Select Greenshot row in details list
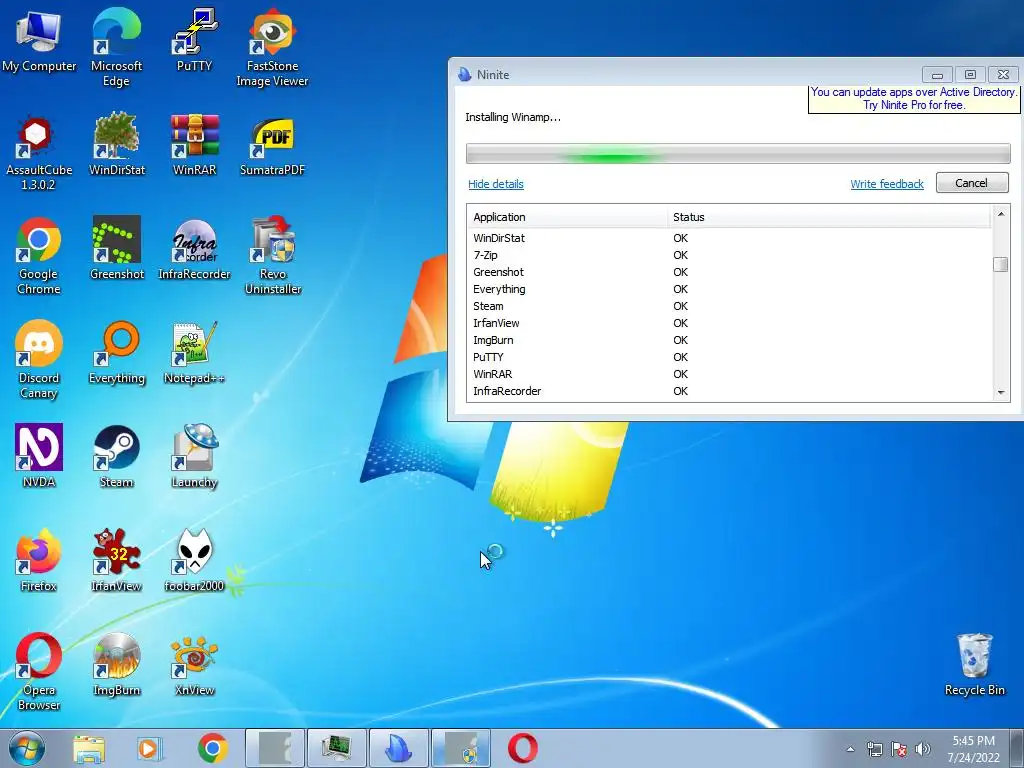The width and height of the screenshot is (1024, 768). tap(729, 272)
